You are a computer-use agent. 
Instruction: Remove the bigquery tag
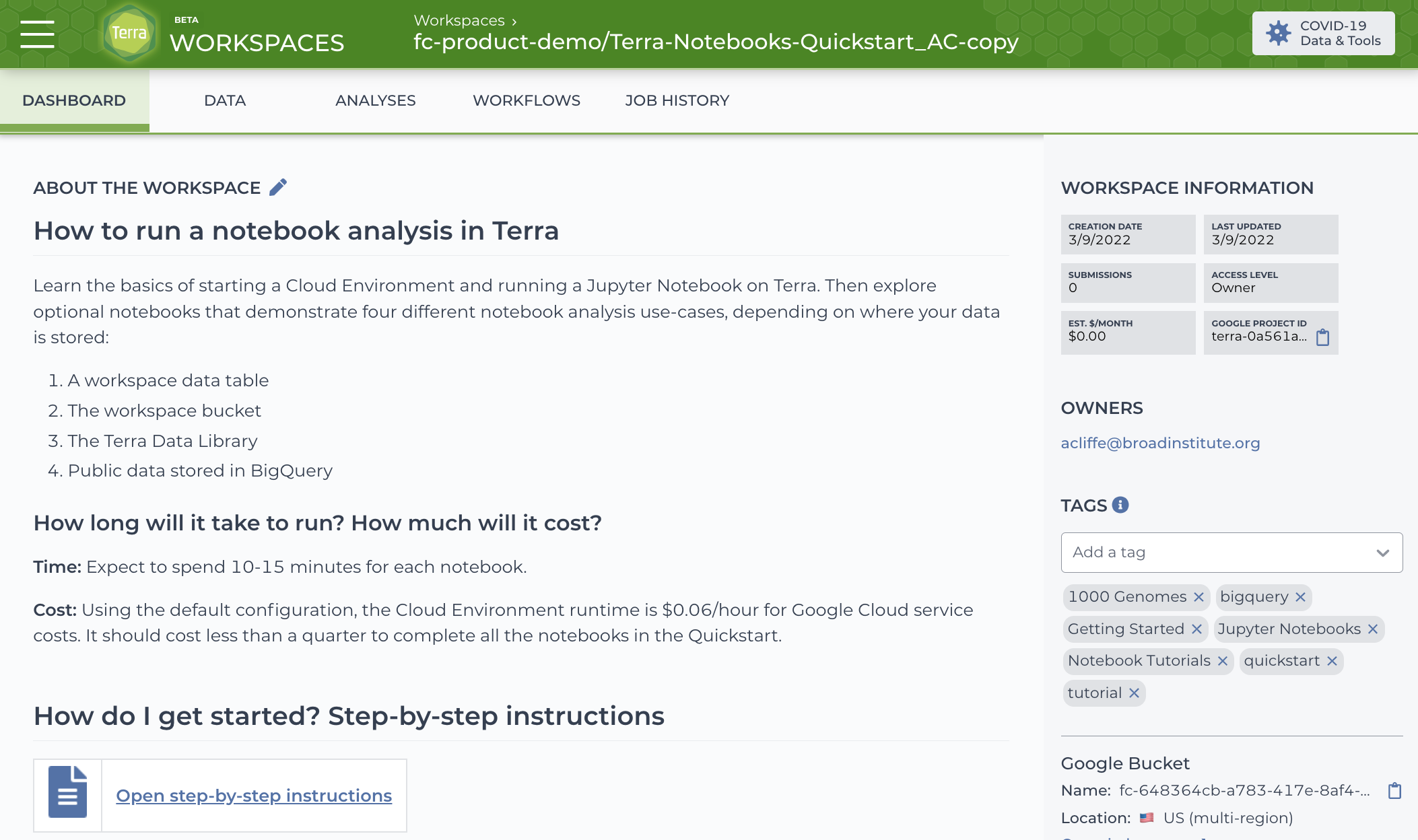pos(1300,597)
